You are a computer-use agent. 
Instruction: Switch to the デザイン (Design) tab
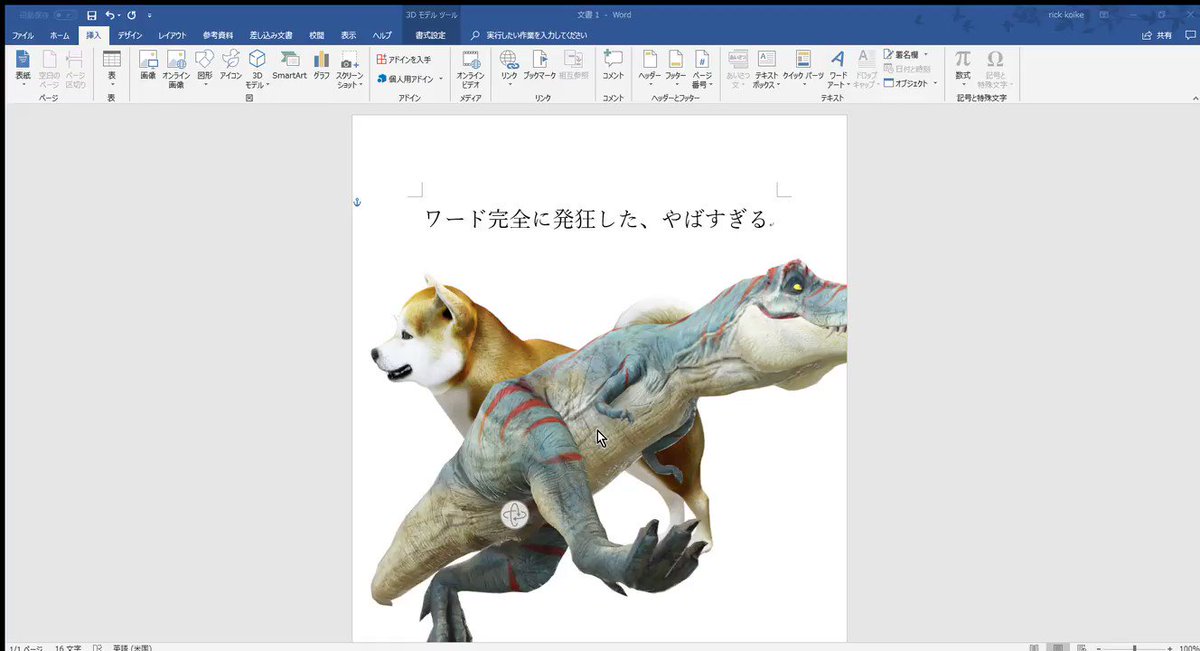pos(130,35)
